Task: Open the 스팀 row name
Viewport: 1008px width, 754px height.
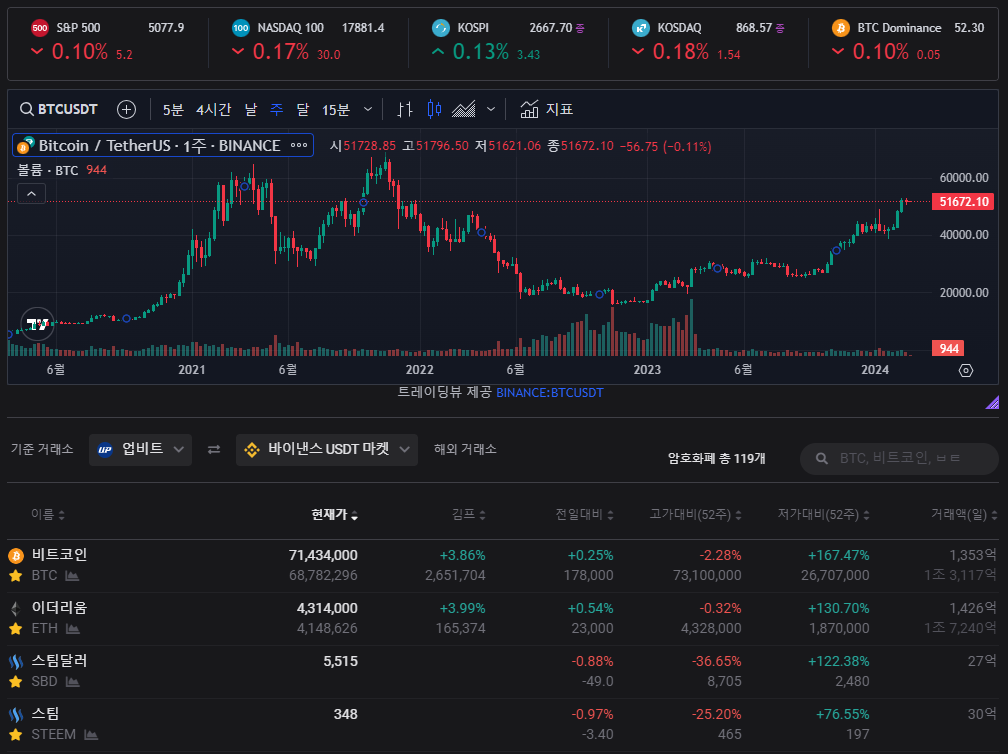Action: point(45,714)
